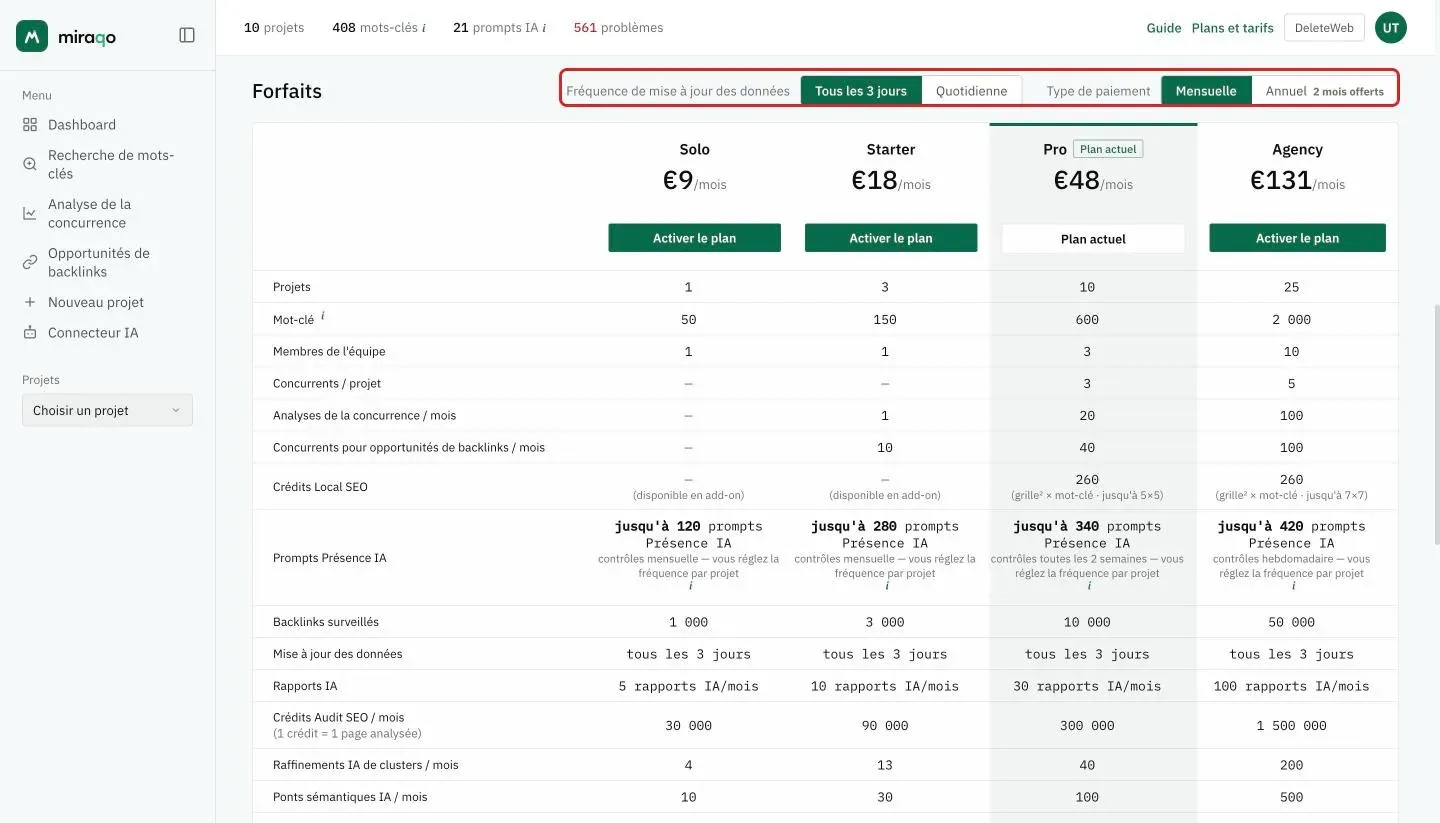The height and width of the screenshot is (823, 1440).
Task: Click the 'Membres de l'équipe' row label
Action: click(329, 352)
